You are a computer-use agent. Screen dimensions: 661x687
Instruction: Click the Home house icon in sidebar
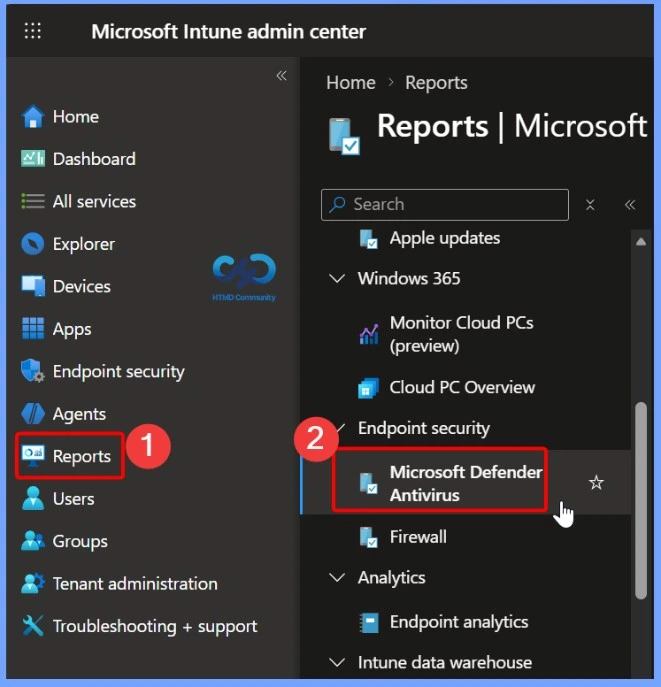click(33, 117)
